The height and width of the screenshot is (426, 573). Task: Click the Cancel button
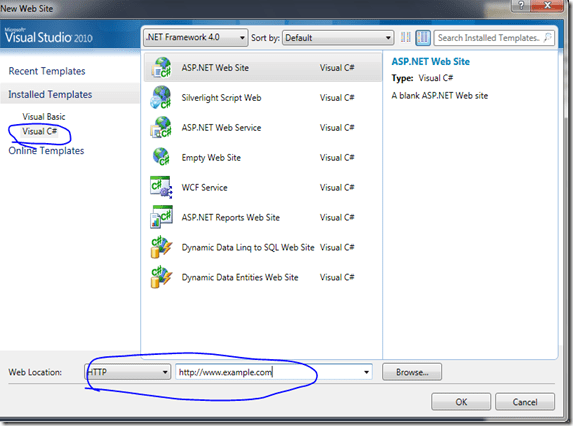coord(525,402)
